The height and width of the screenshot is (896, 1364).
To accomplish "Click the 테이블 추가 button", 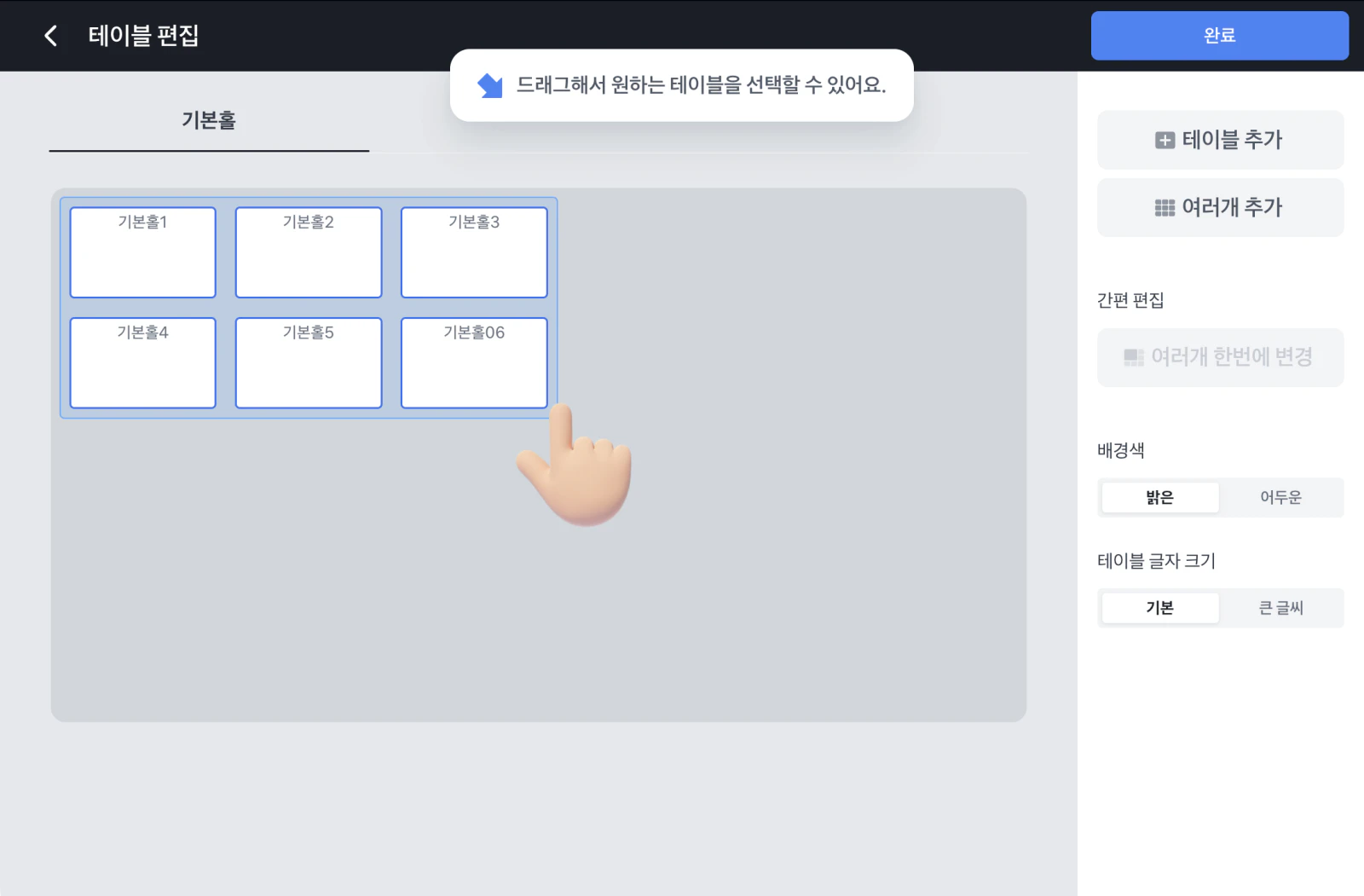I will click(1220, 140).
